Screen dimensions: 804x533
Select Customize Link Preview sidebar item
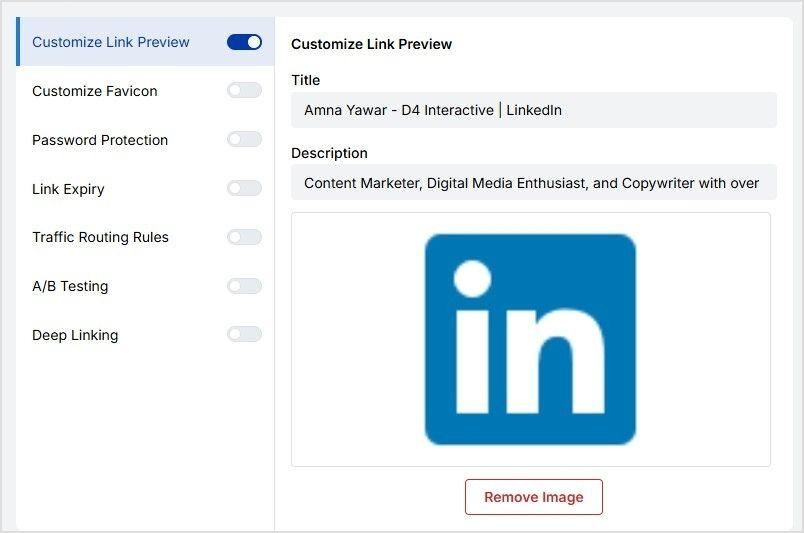point(110,42)
